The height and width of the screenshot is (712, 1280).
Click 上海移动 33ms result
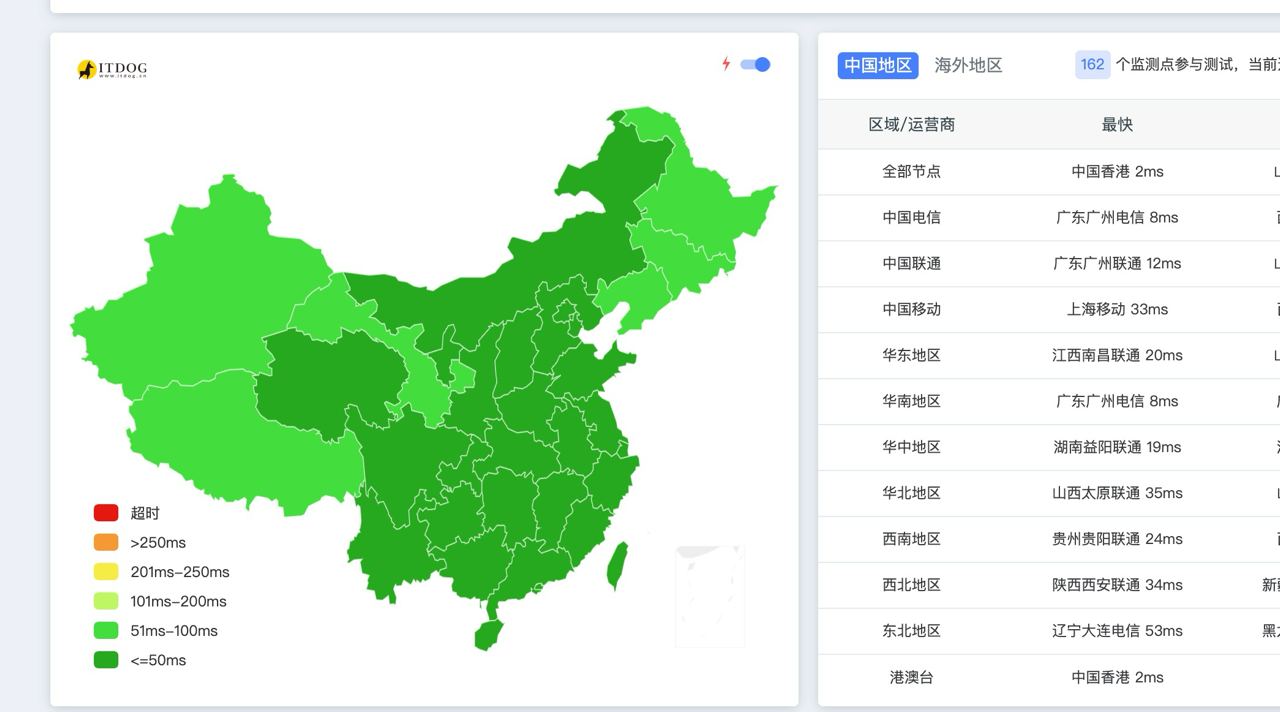coord(1117,310)
